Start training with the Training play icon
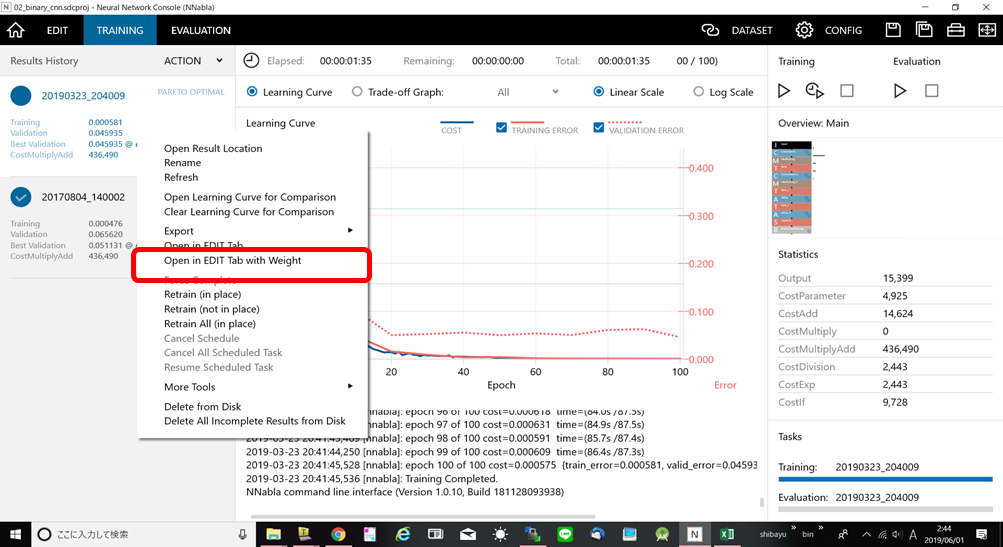Viewport: 1003px width, 547px height. point(784,91)
